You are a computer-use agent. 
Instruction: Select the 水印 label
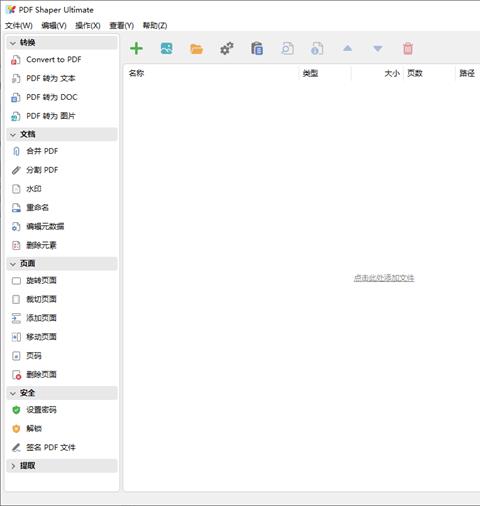click(x=34, y=189)
